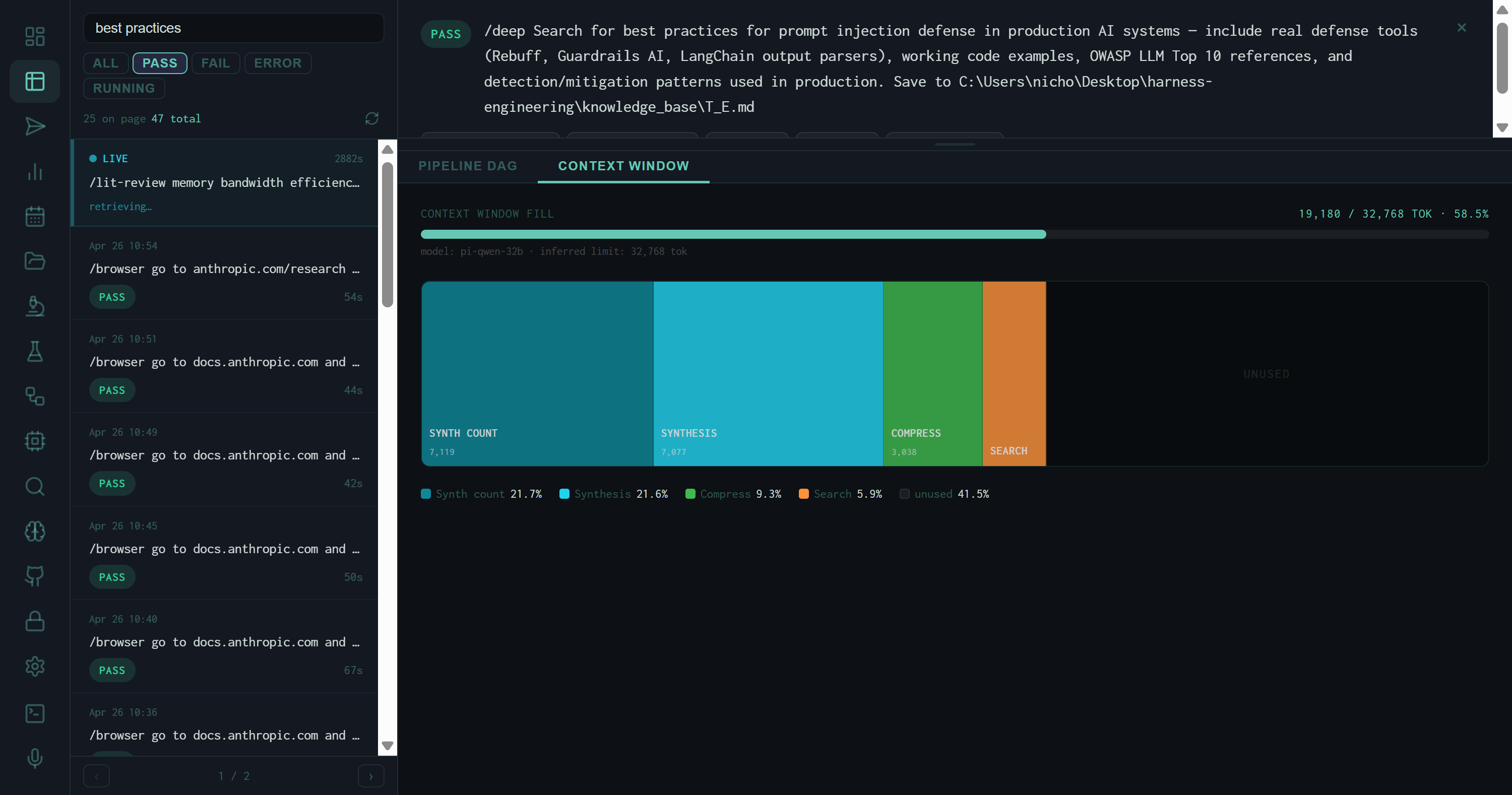This screenshot has width=1512, height=795.
Task: Open the Apr 26 10:49 browser run
Action: coord(225,459)
